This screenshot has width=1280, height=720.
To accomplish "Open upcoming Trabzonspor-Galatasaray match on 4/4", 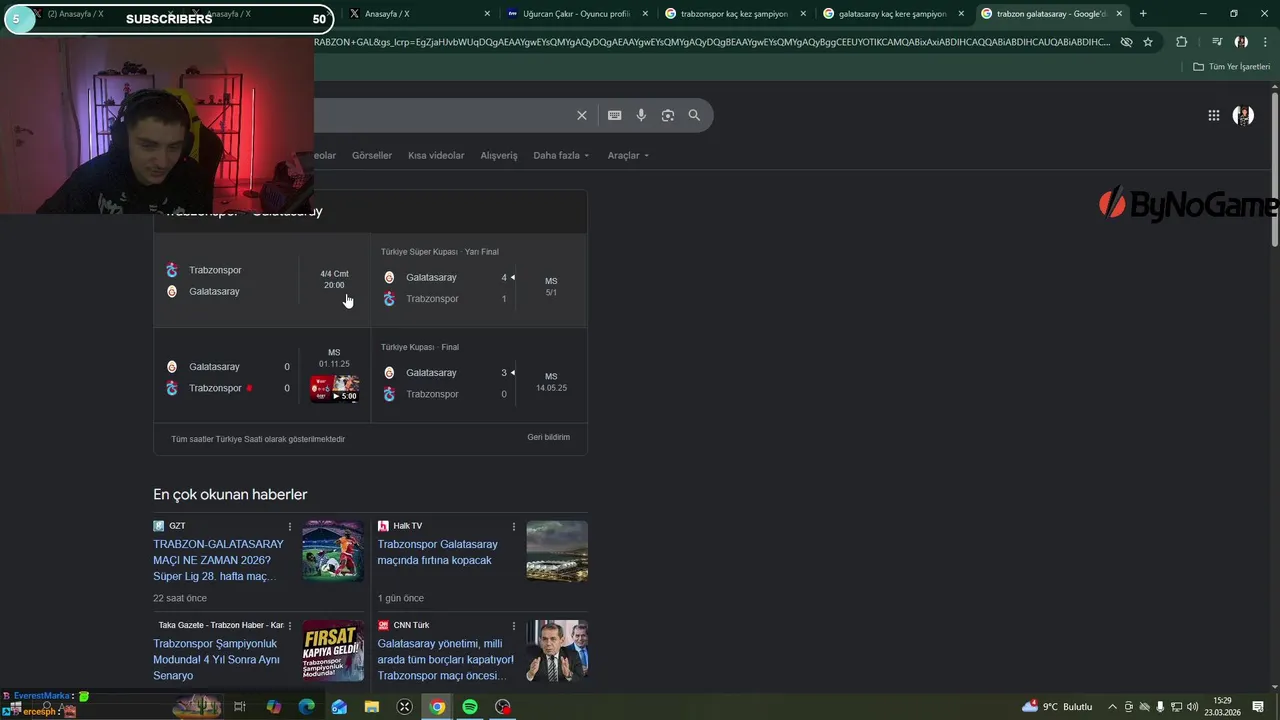I will point(262,281).
